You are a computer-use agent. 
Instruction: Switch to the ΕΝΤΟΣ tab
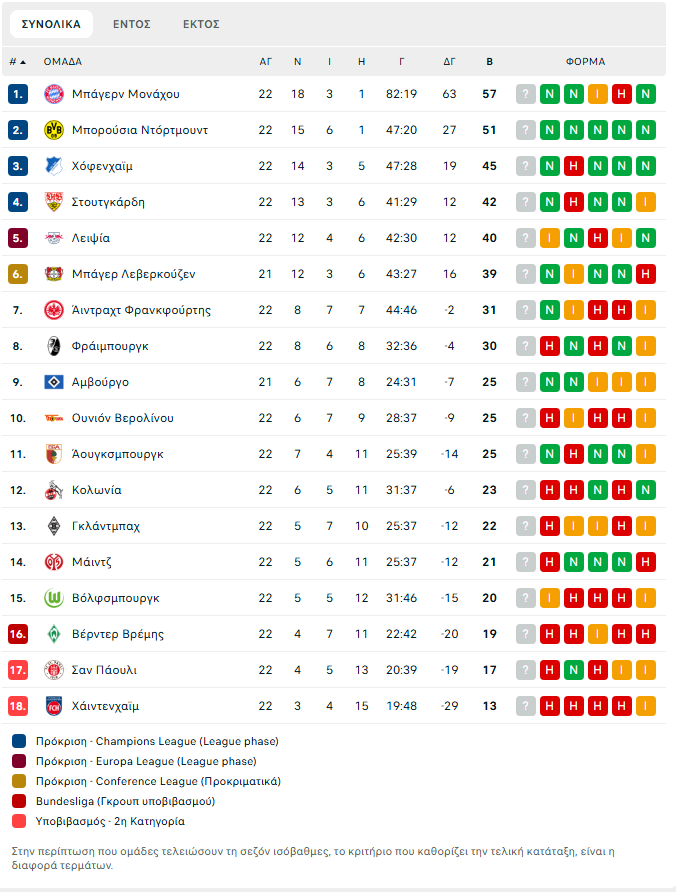coord(132,24)
